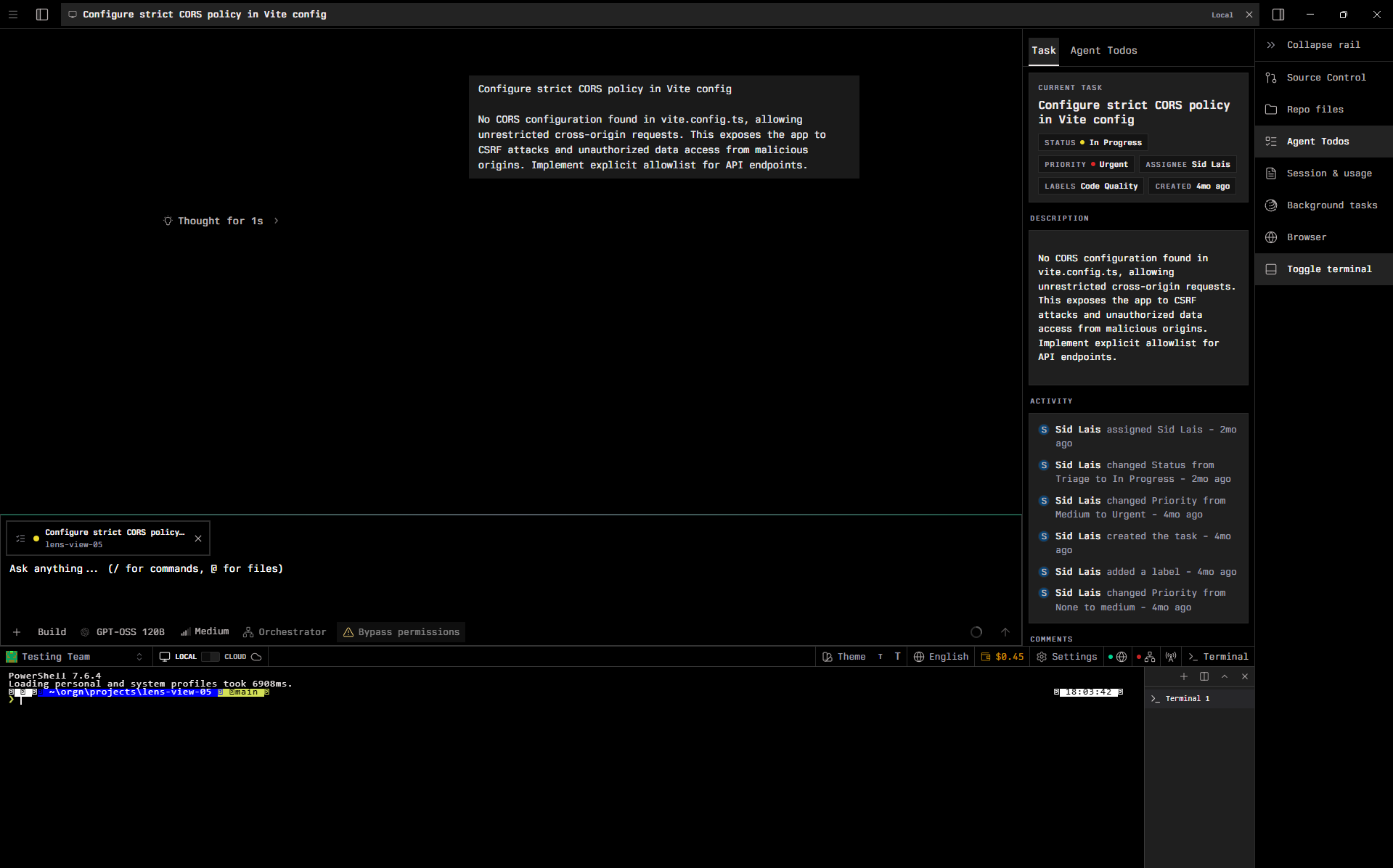Toggle the Local/Cloud switch
This screenshot has width=1393, height=868.
211,657
